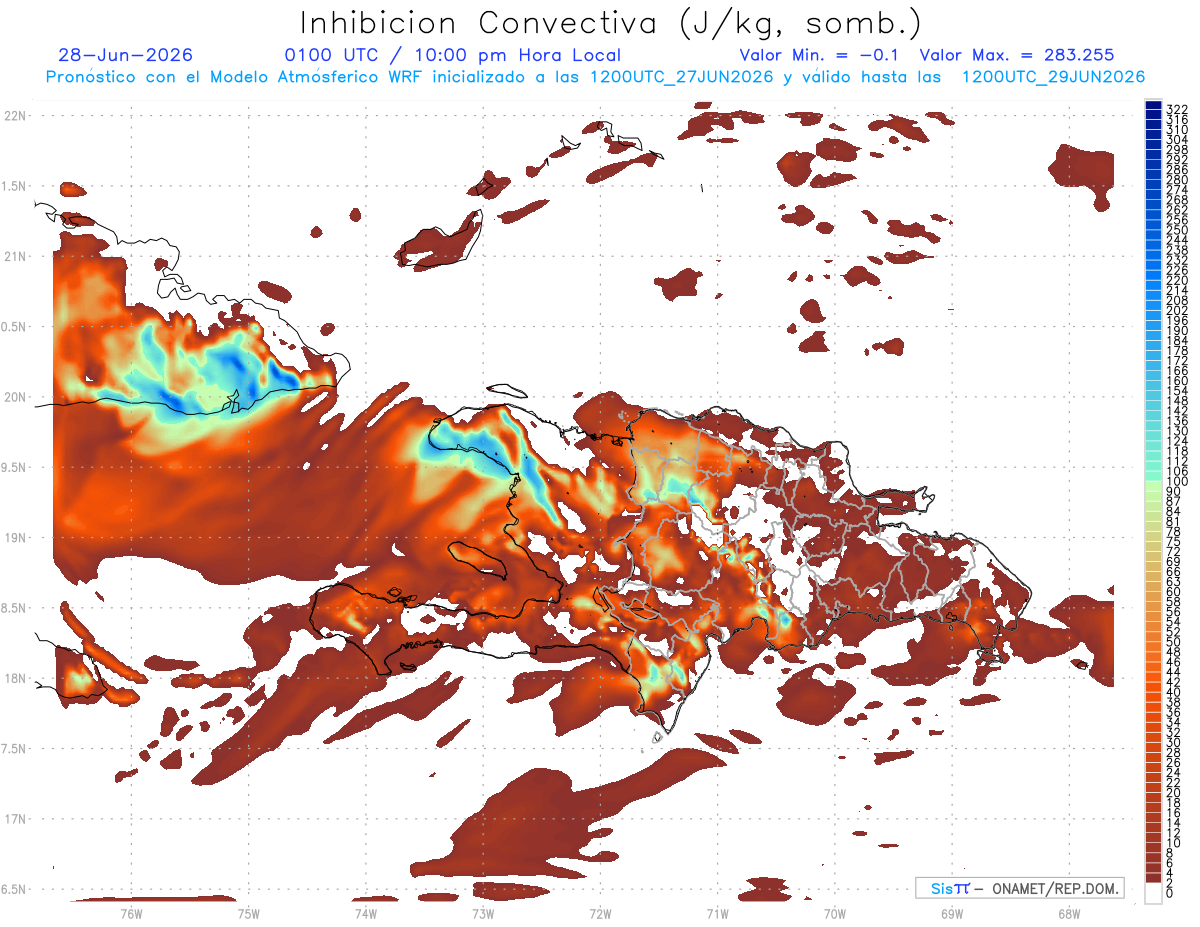1200x927 pixels.
Task: Click the '17N' latitude label
Action: [16, 819]
